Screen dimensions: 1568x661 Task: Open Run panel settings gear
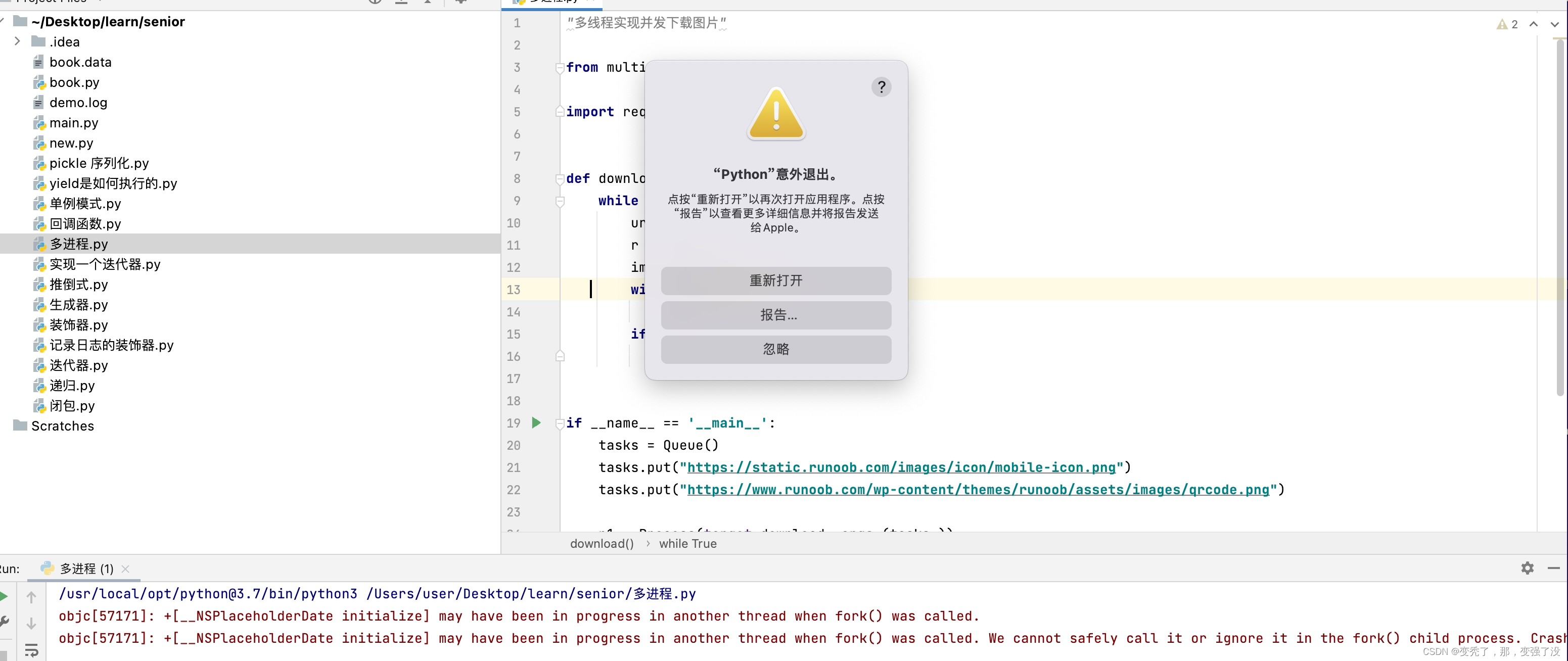(1527, 568)
